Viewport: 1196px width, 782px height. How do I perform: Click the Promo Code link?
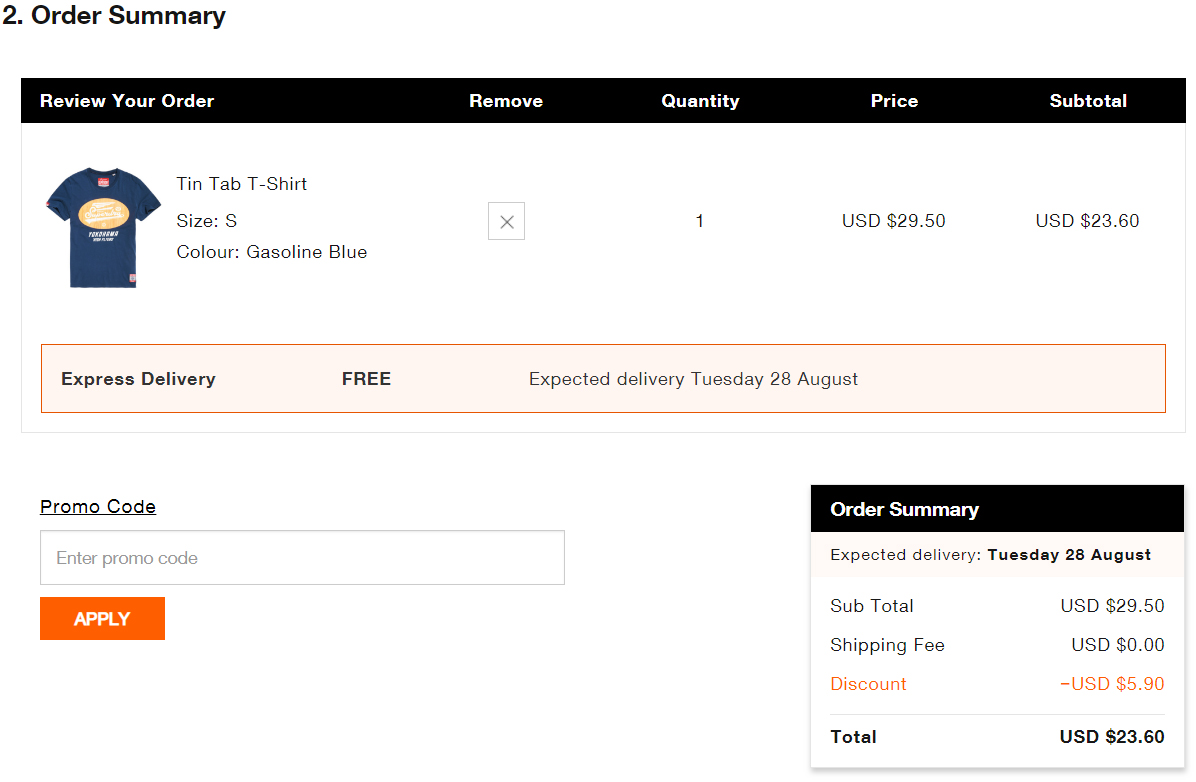(98, 507)
